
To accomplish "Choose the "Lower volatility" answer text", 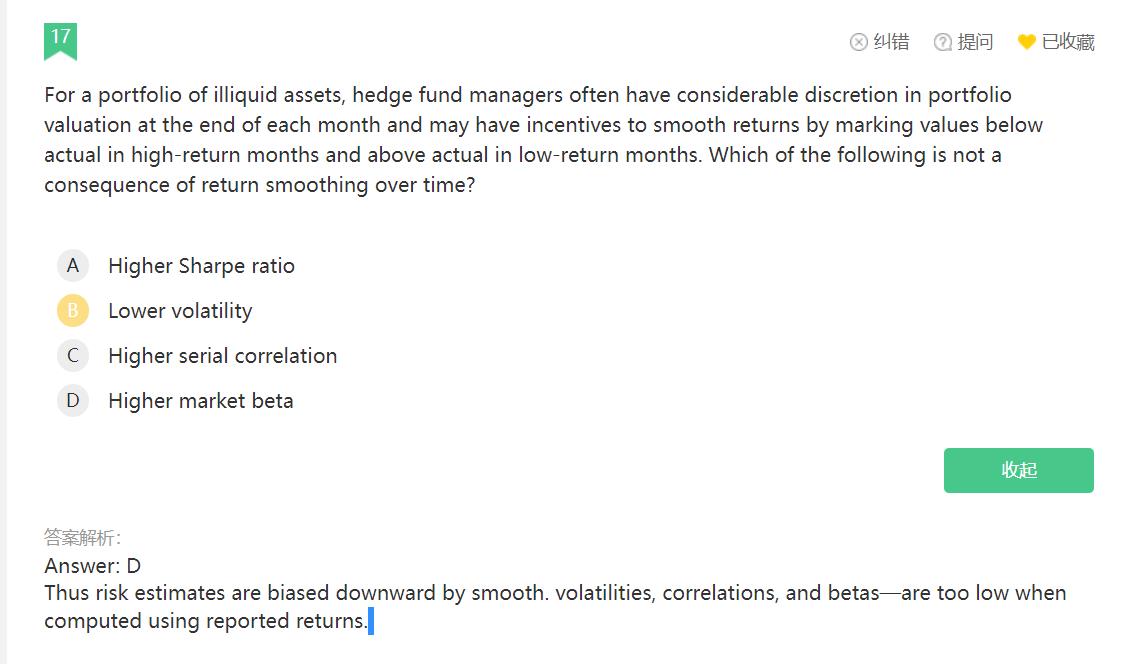I will pyautogui.click(x=180, y=311).
